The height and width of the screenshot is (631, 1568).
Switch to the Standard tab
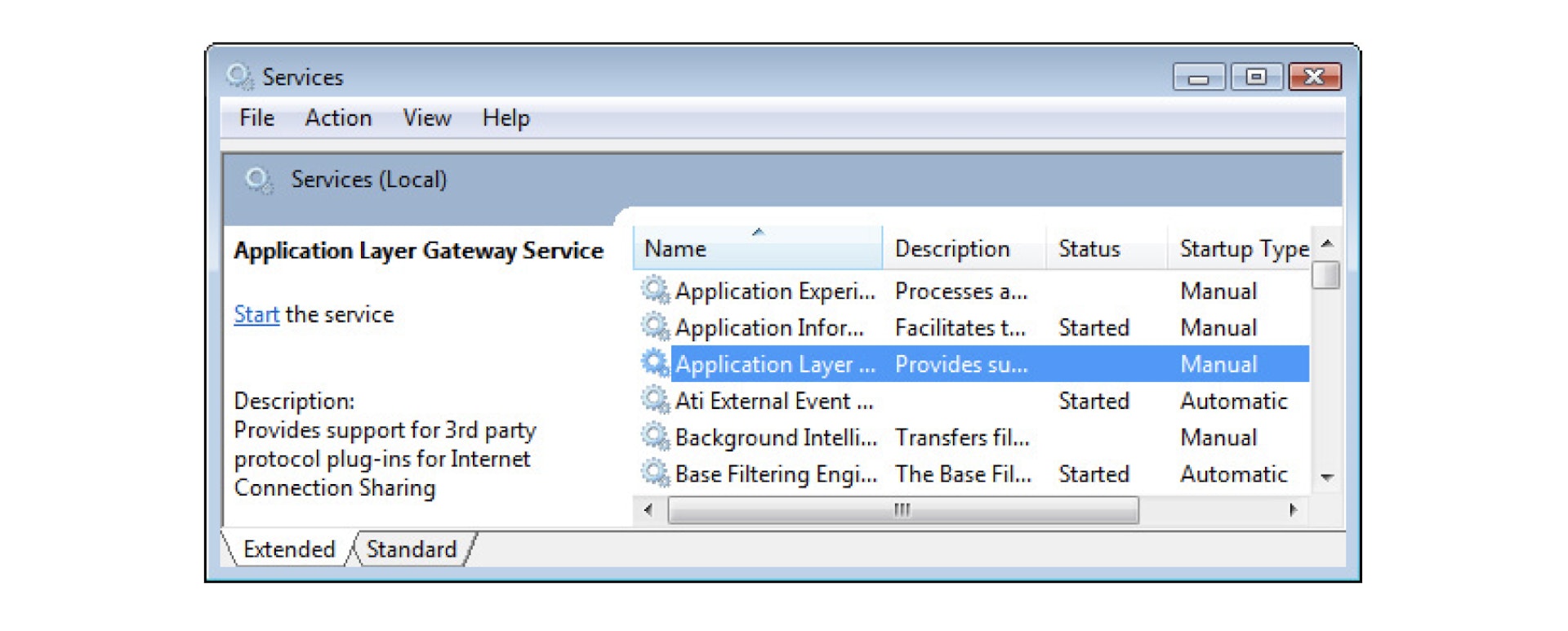click(411, 549)
